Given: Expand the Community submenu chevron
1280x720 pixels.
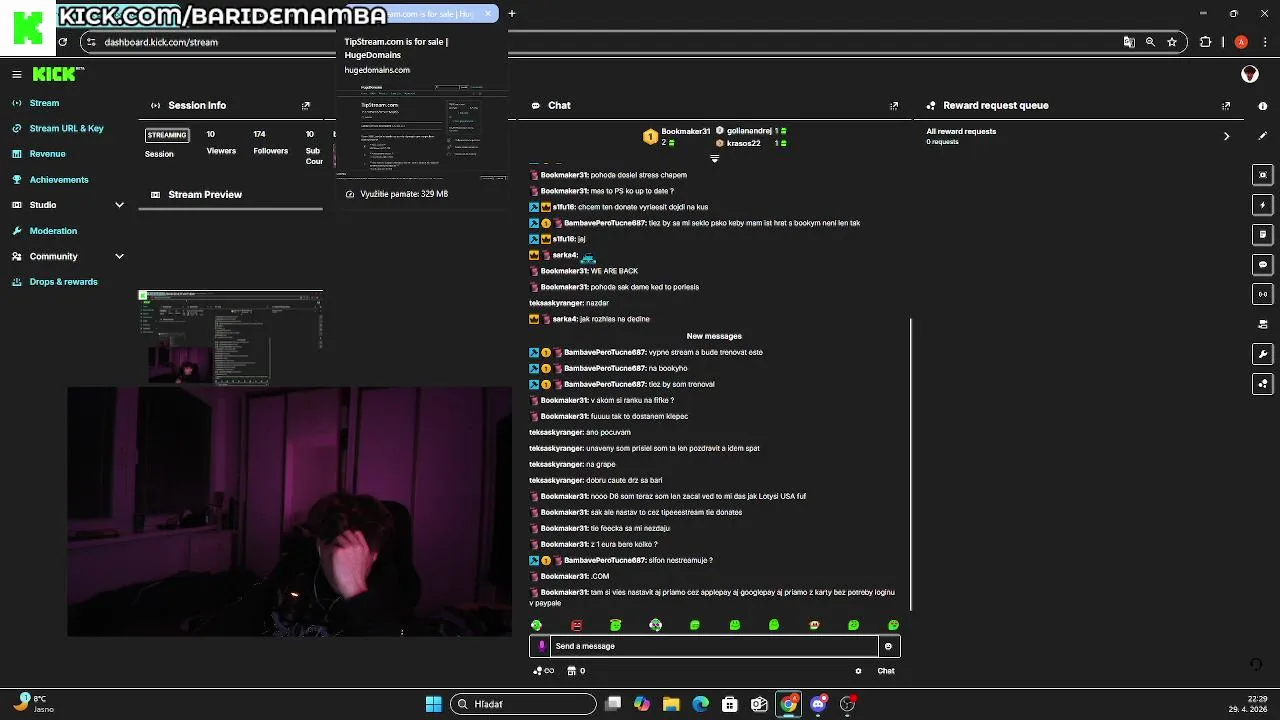Looking at the screenshot, I should [x=119, y=256].
